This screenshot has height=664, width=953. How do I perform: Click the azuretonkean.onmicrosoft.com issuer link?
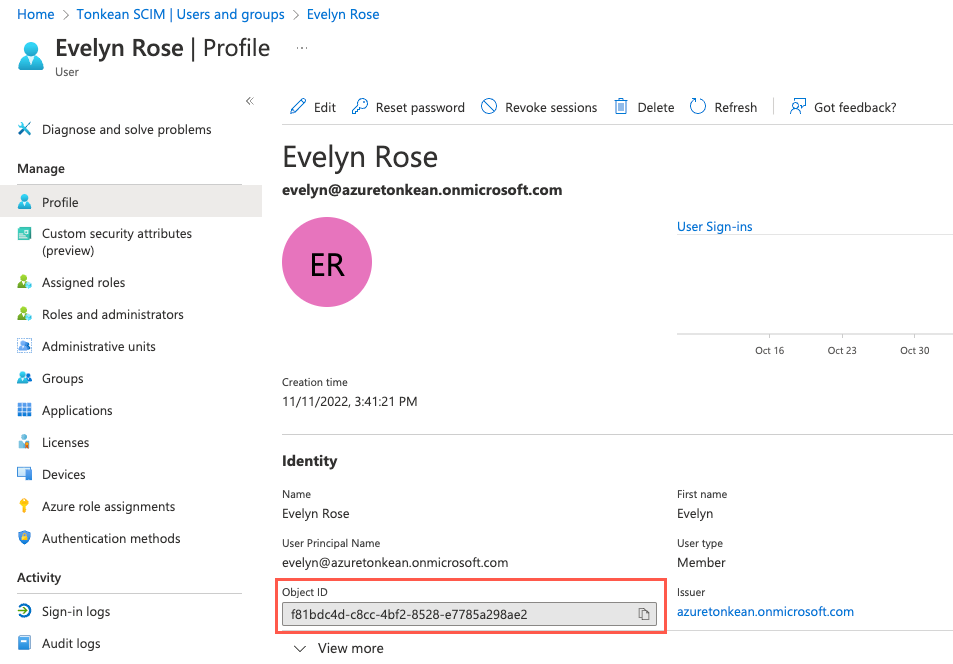(x=765, y=611)
